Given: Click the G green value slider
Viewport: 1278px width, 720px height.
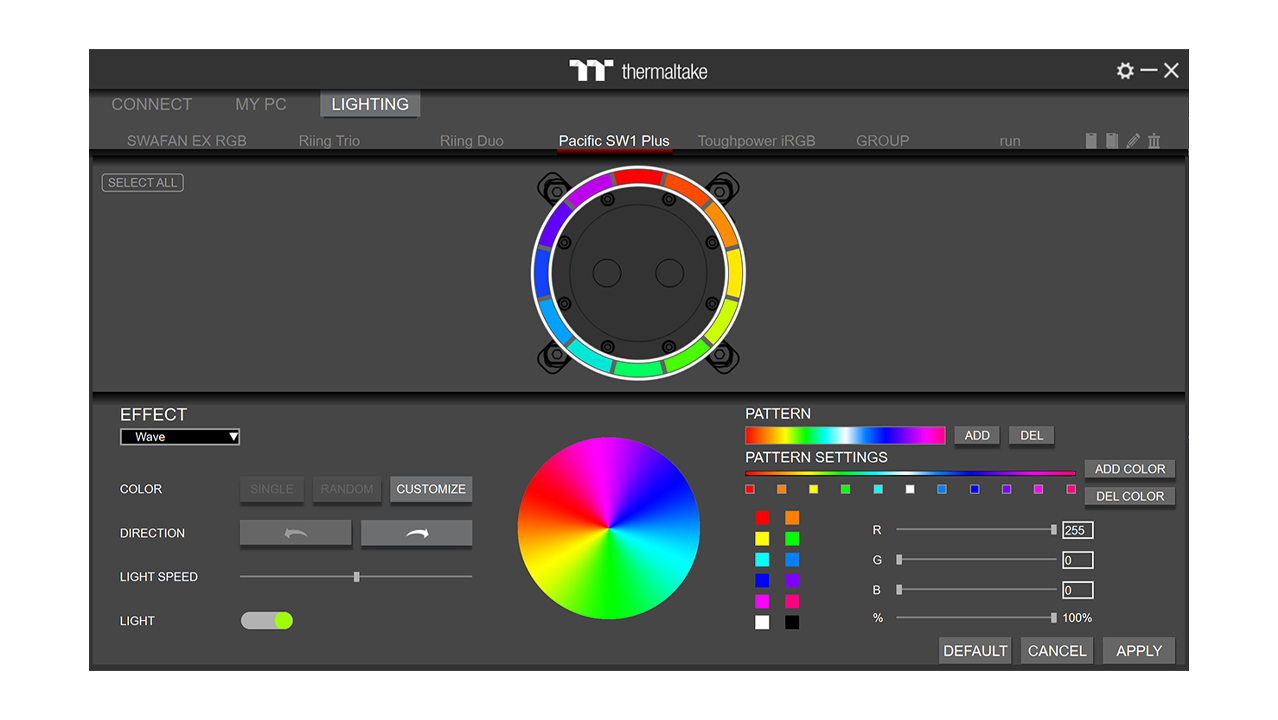Looking at the screenshot, I should (976, 560).
